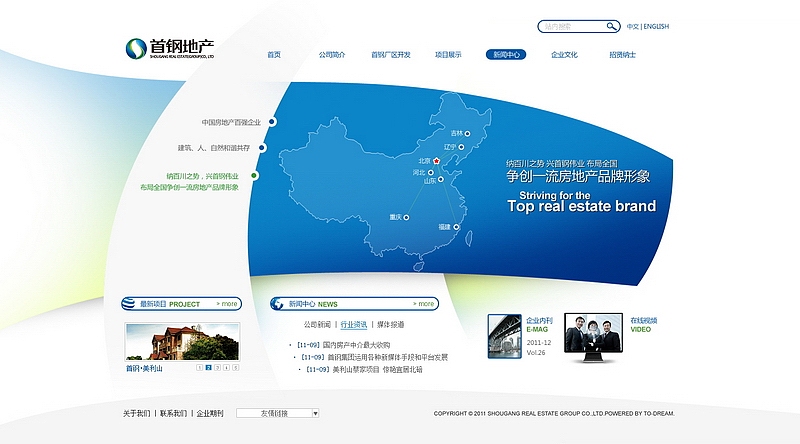The width and height of the screenshot is (800, 444).
Task: Select the 山东 map point
Action: [441, 180]
